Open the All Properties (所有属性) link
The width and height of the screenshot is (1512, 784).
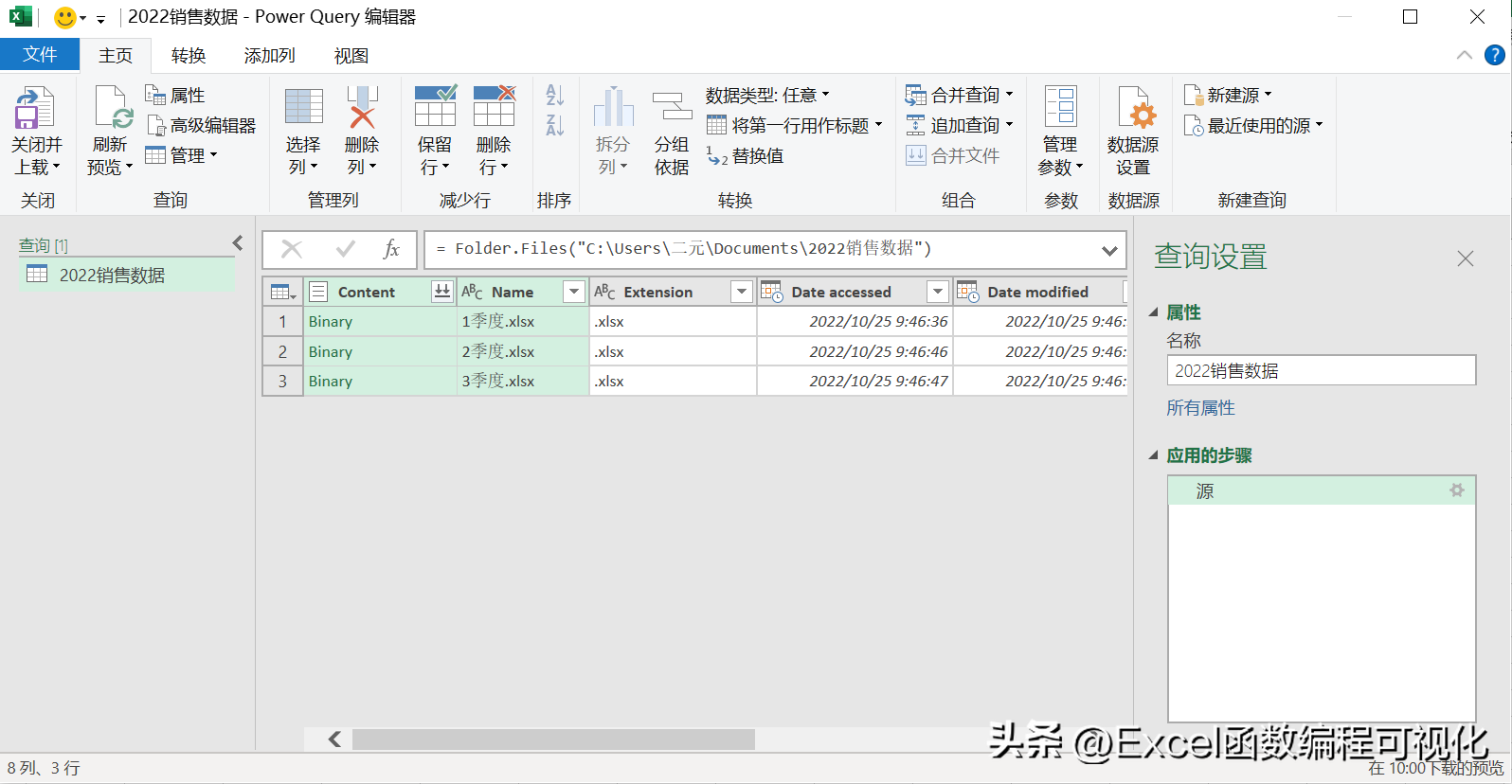1200,408
